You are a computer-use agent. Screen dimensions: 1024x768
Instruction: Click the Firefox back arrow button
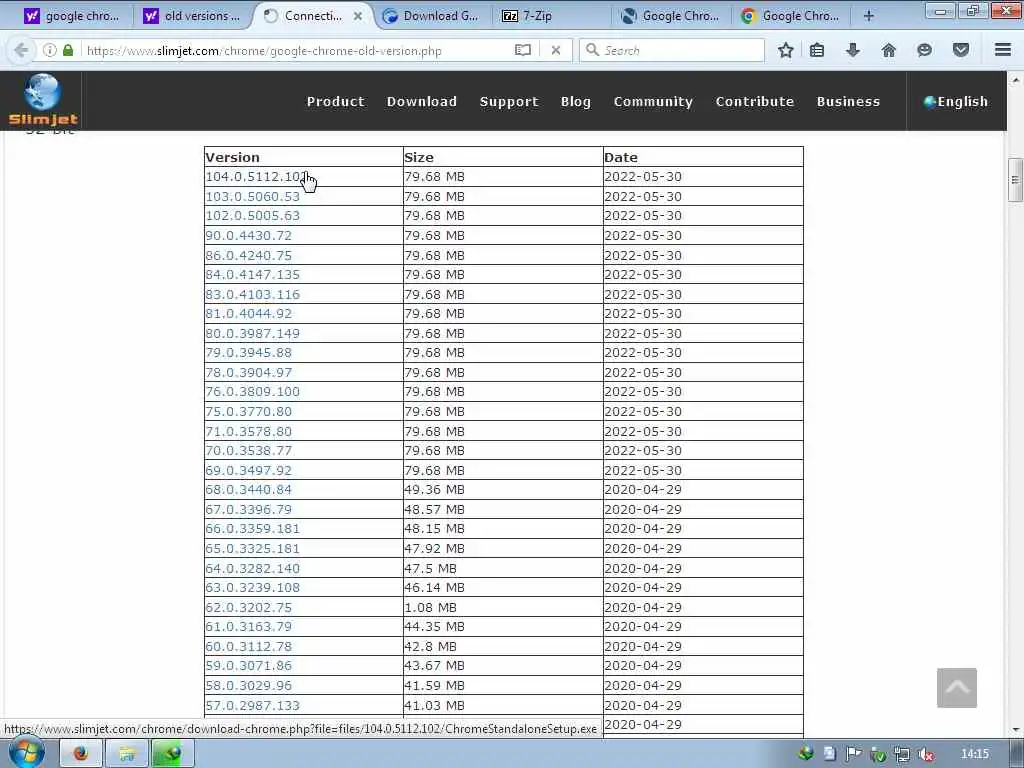(21, 50)
